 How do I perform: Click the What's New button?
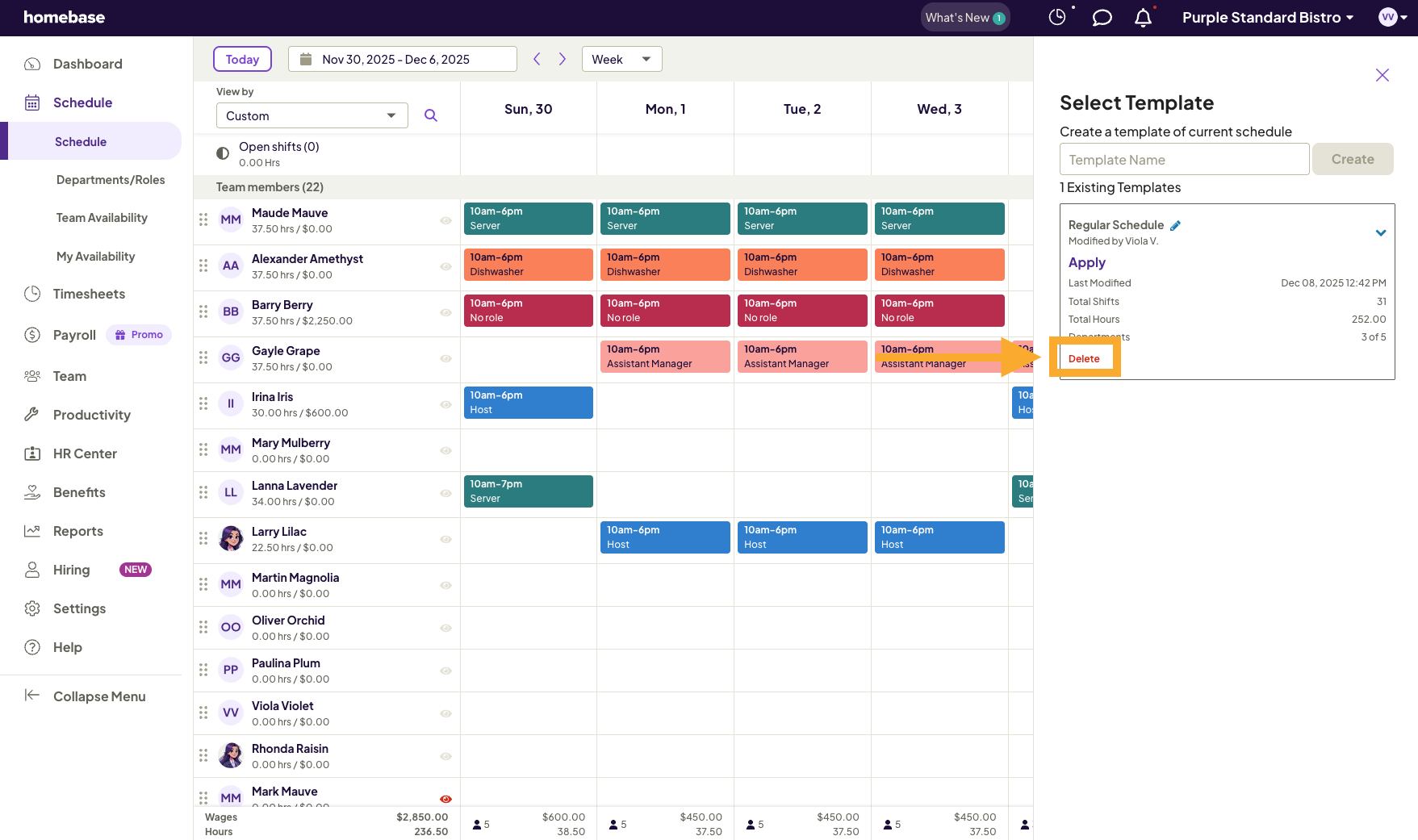[965, 18]
